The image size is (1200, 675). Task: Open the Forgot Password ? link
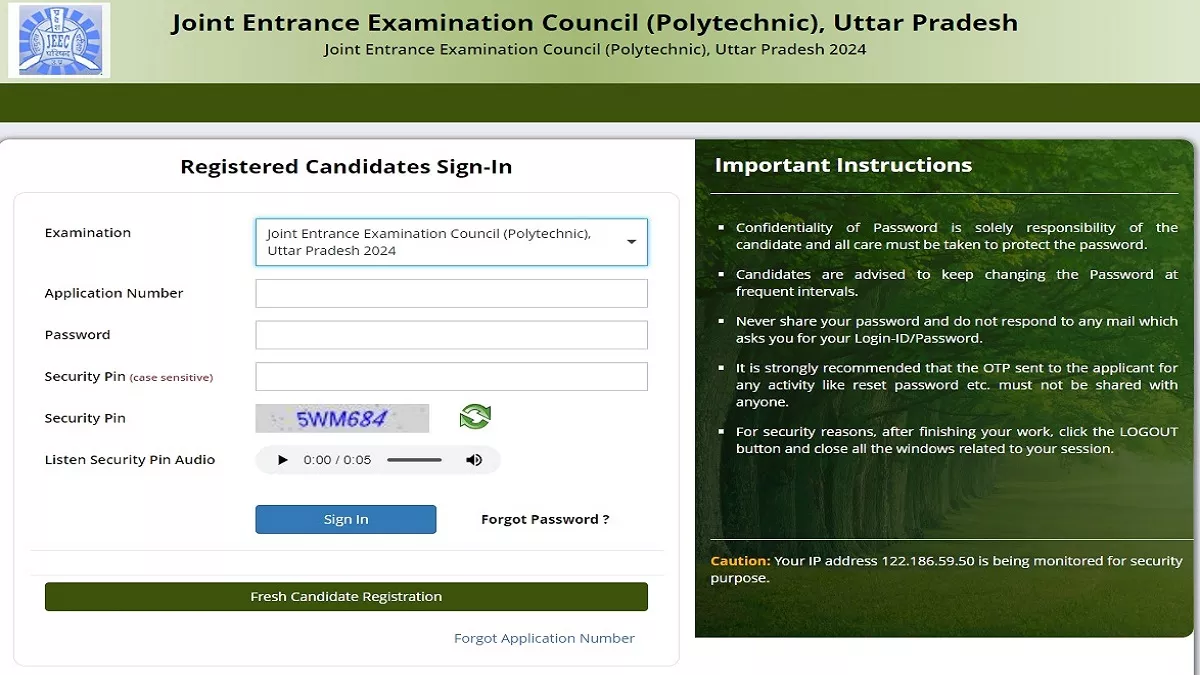click(x=545, y=519)
